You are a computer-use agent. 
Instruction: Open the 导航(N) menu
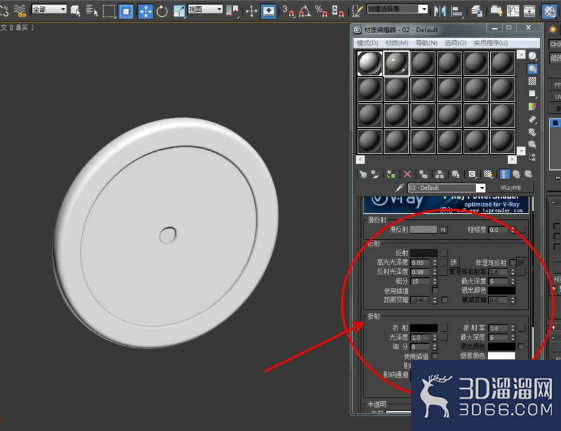[426, 43]
